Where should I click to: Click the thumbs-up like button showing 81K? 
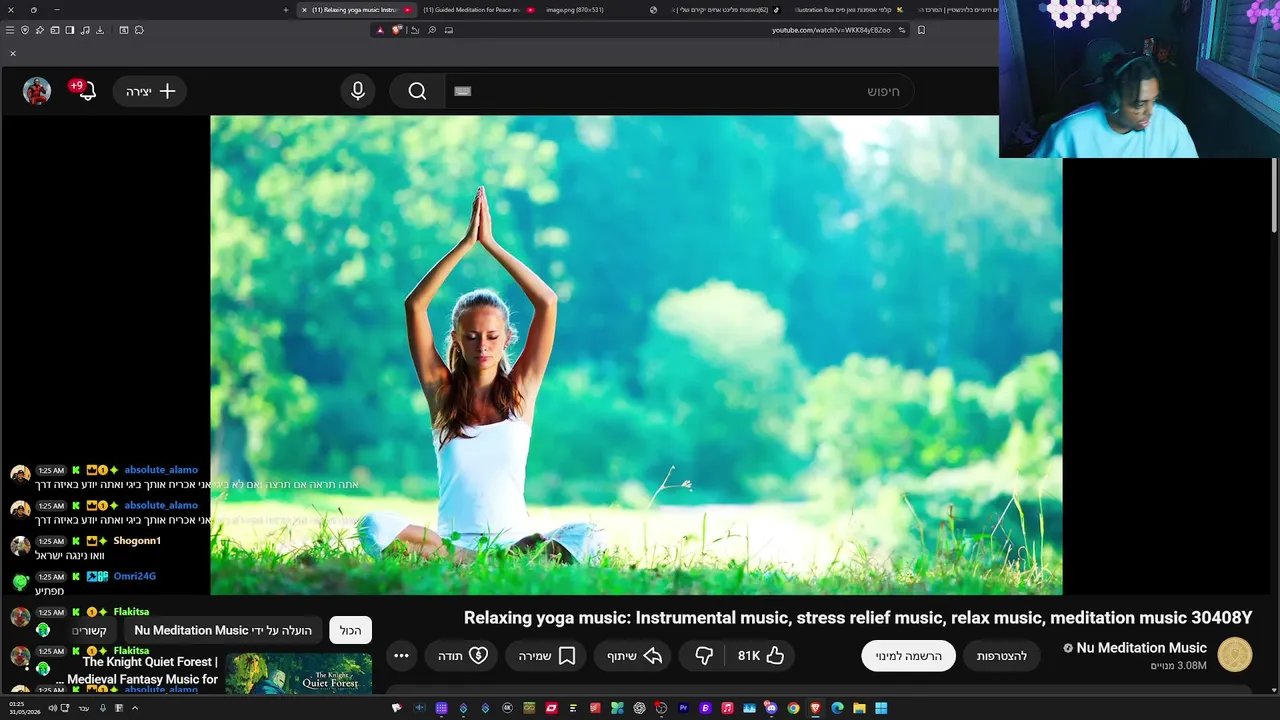click(761, 656)
